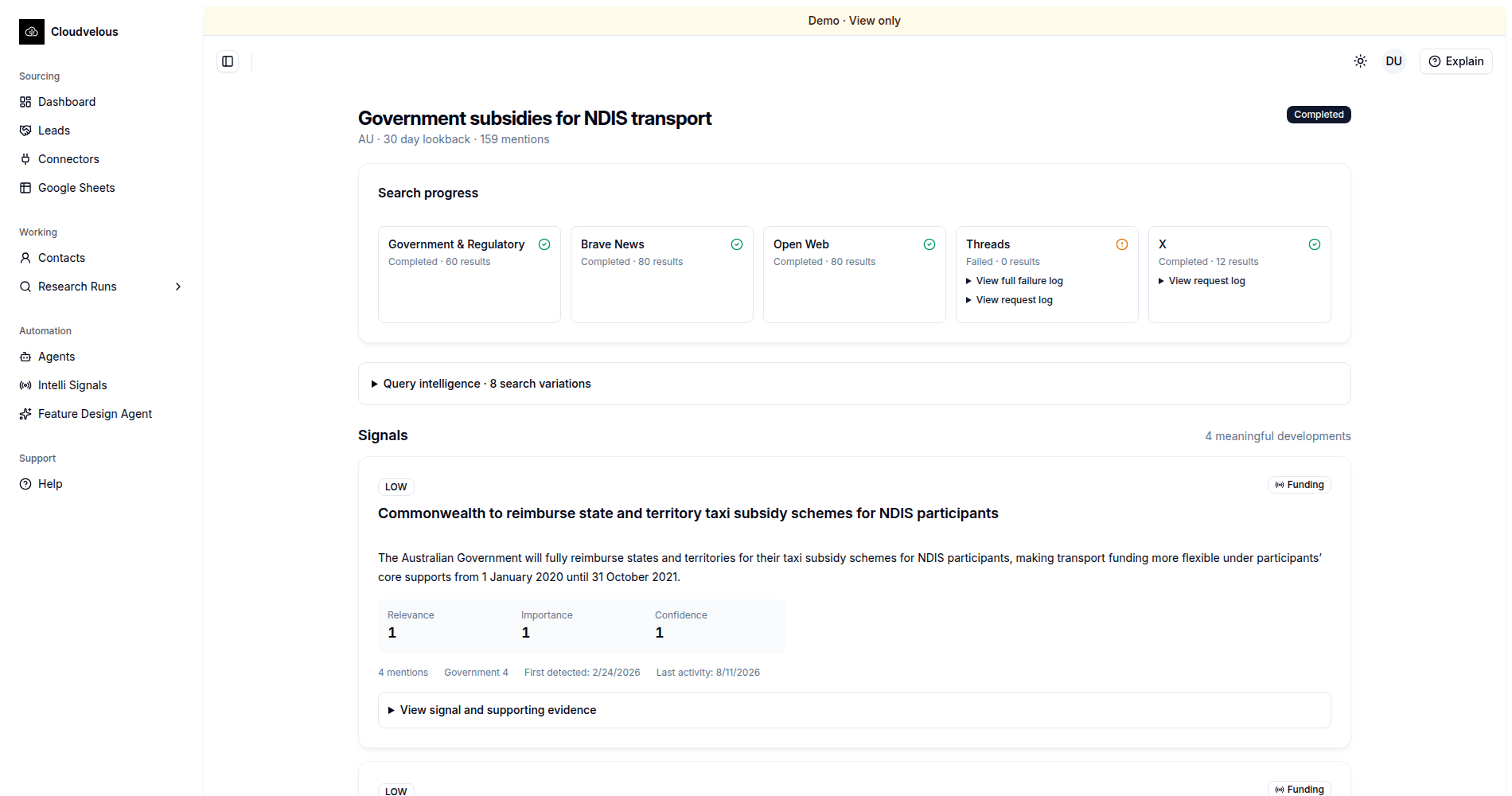
Task: Click the Dashboard grid icon
Action: (x=25, y=102)
